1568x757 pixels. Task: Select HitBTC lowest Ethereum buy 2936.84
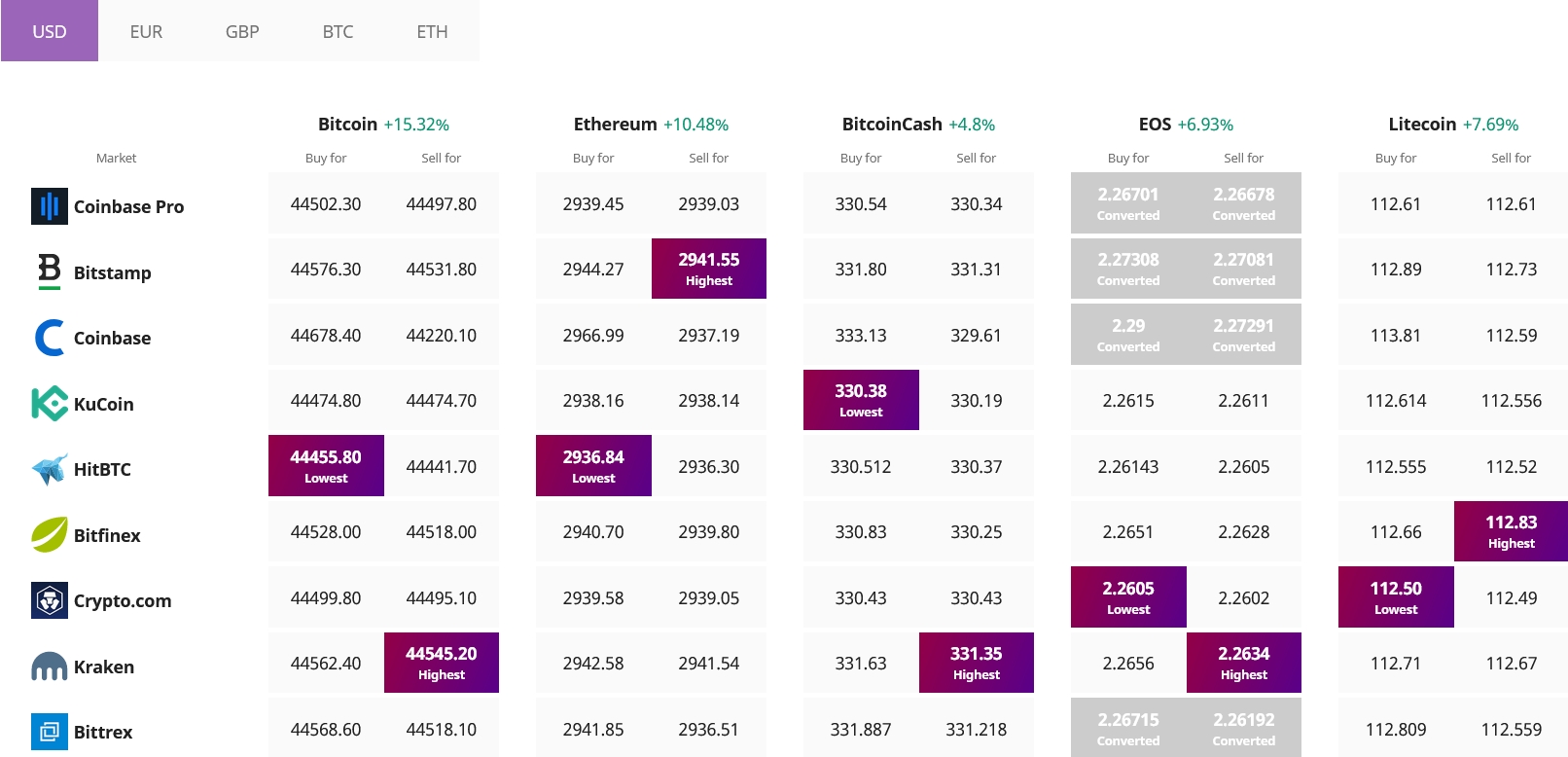pyautogui.click(x=593, y=465)
